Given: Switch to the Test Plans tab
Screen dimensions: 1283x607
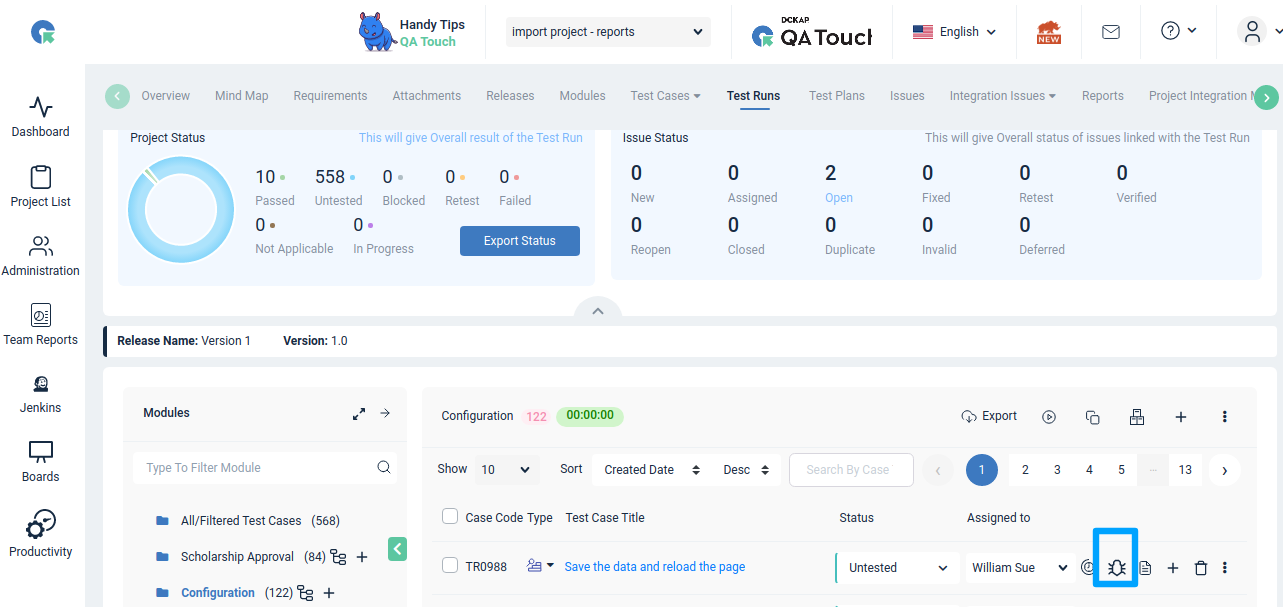Looking at the screenshot, I should click(836, 96).
